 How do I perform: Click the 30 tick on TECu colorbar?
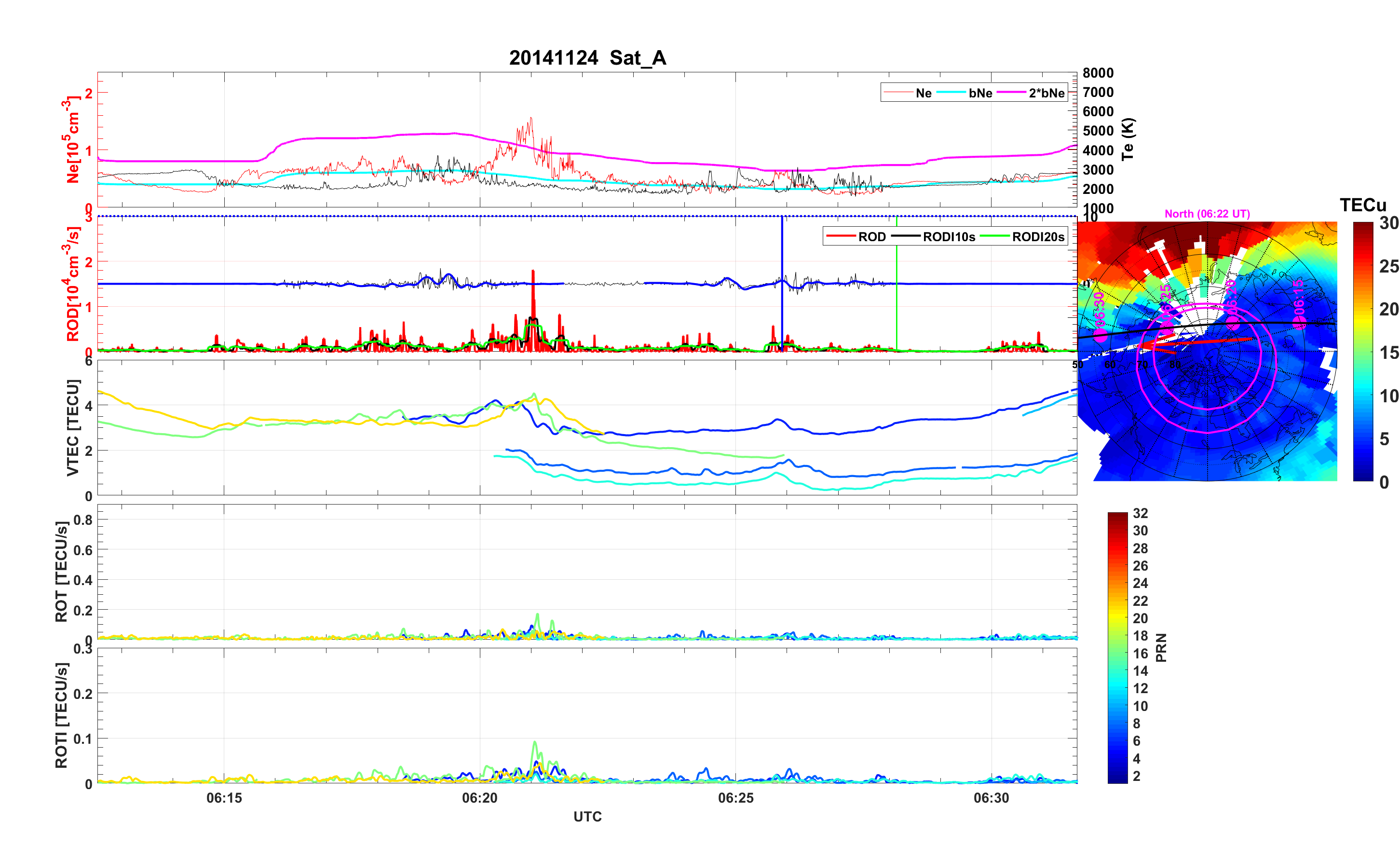pos(1388,223)
